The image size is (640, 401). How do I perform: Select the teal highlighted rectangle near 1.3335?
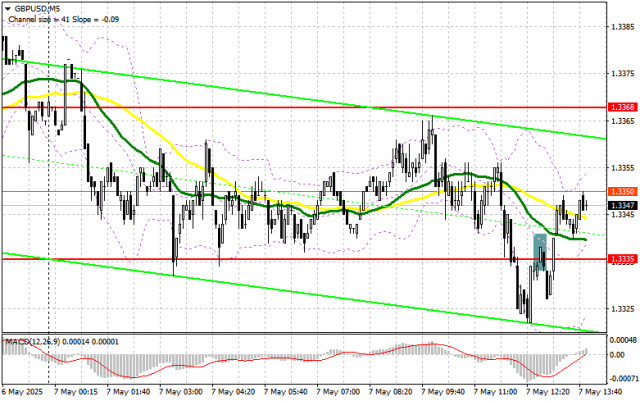(x=540, y=252)
